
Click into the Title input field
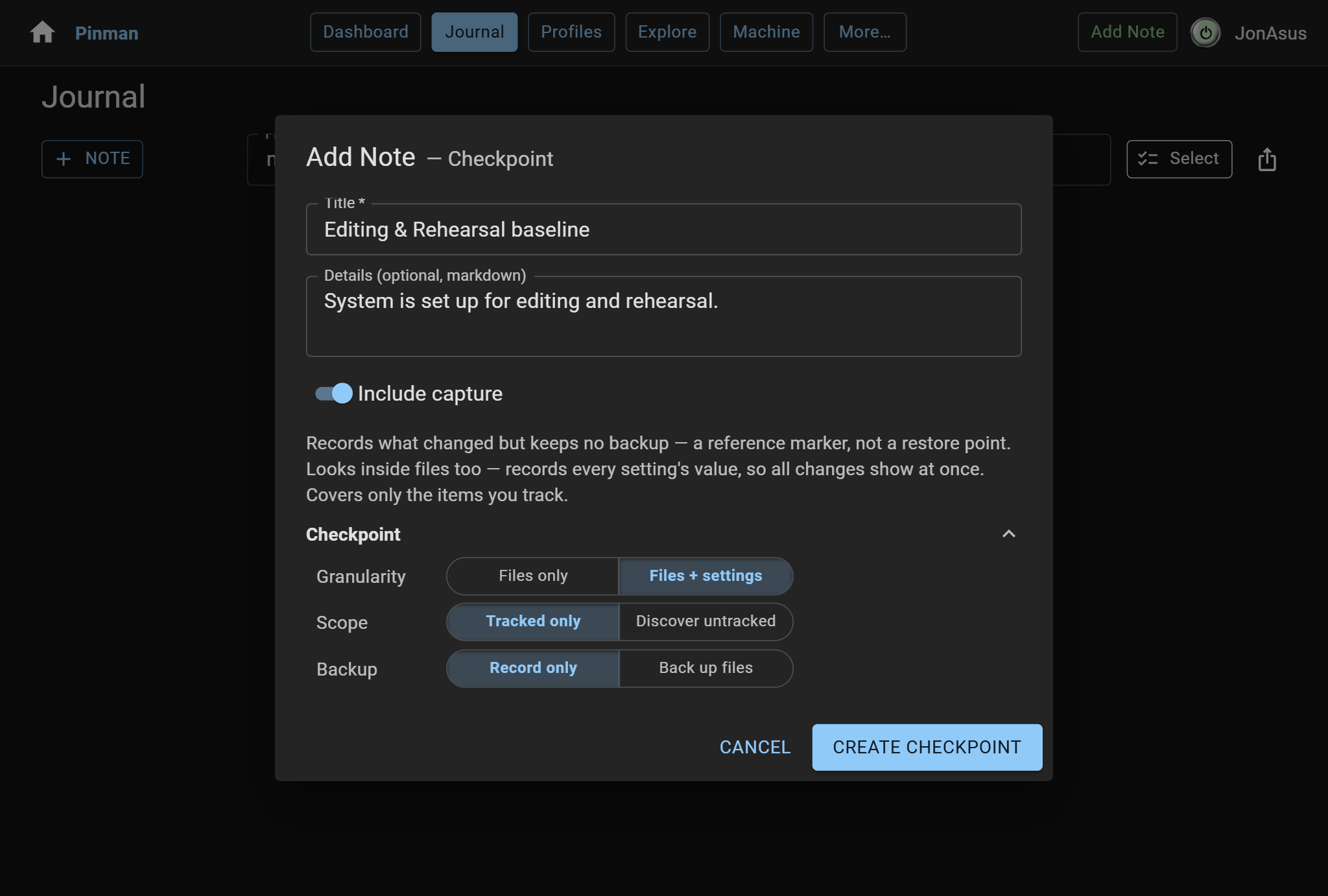coord(664,230)
